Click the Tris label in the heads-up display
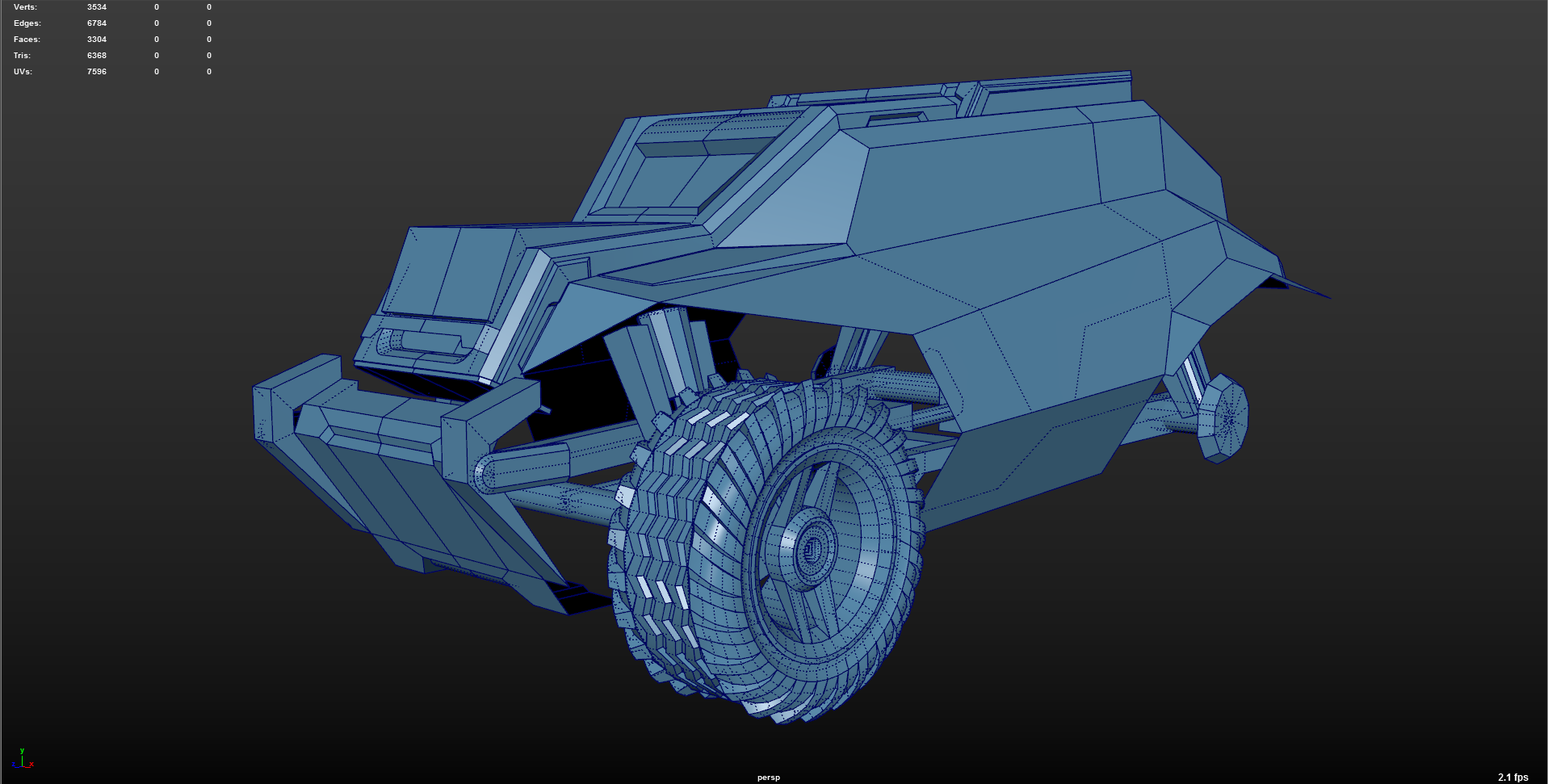The height and width of the screenshot is (784, 1548). click(22, 56)
